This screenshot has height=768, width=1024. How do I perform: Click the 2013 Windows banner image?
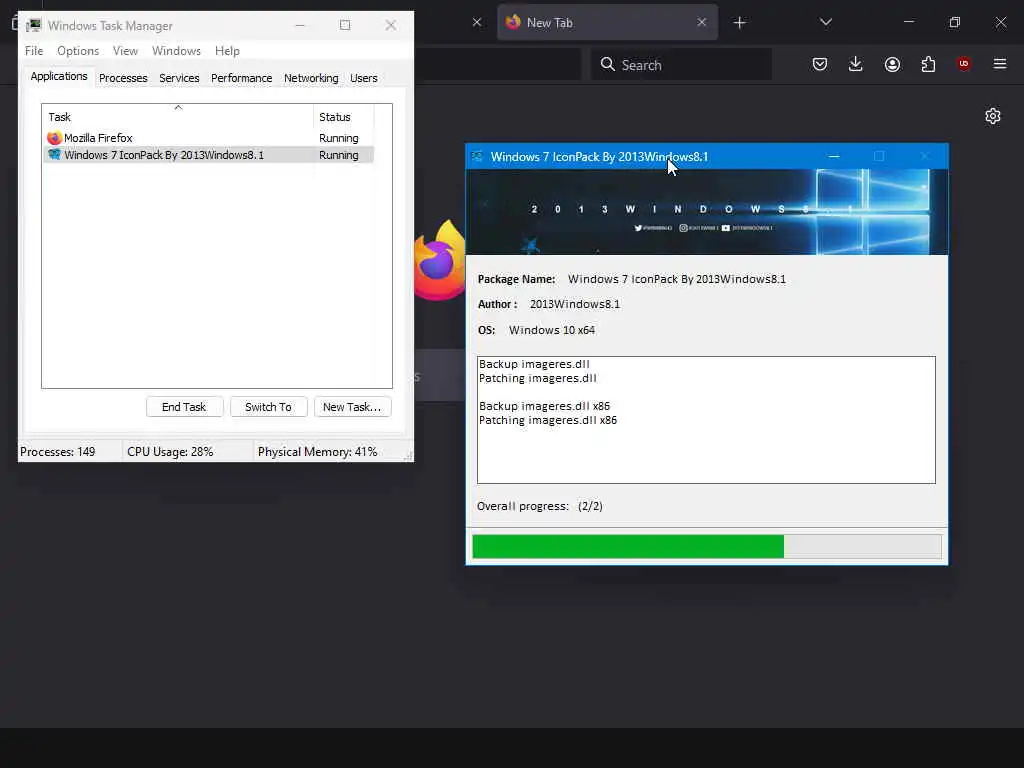tap(707, 212)
